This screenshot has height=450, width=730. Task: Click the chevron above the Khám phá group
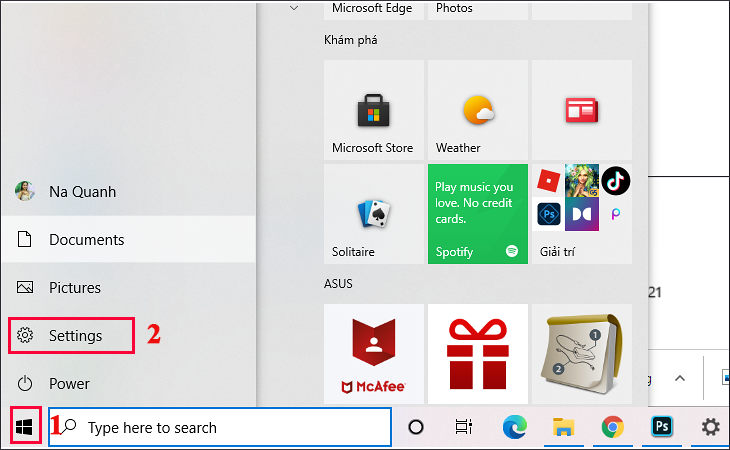294,8
